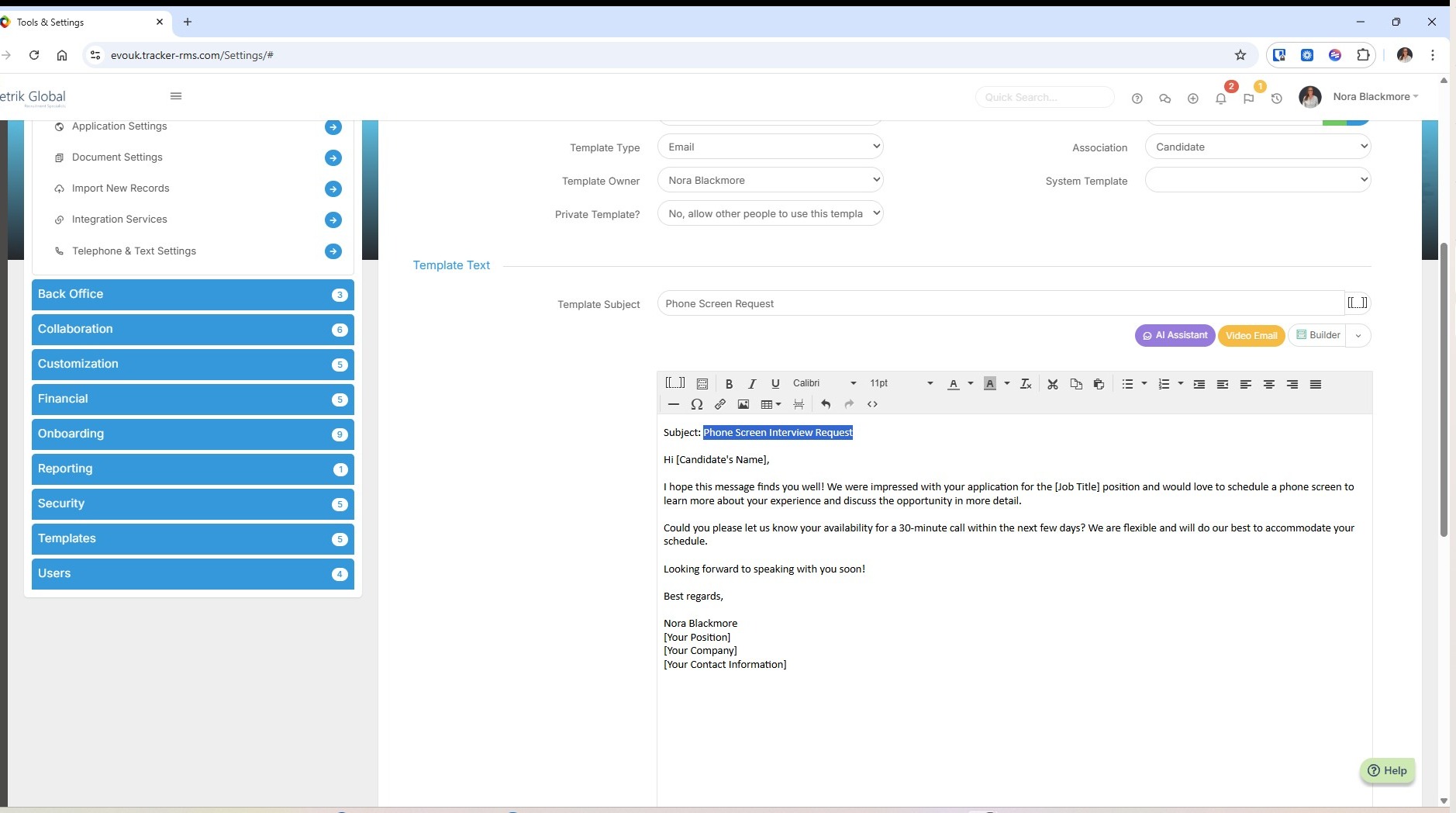
Task: Open the special character (omega) picker
Action: tap(697, 404)
